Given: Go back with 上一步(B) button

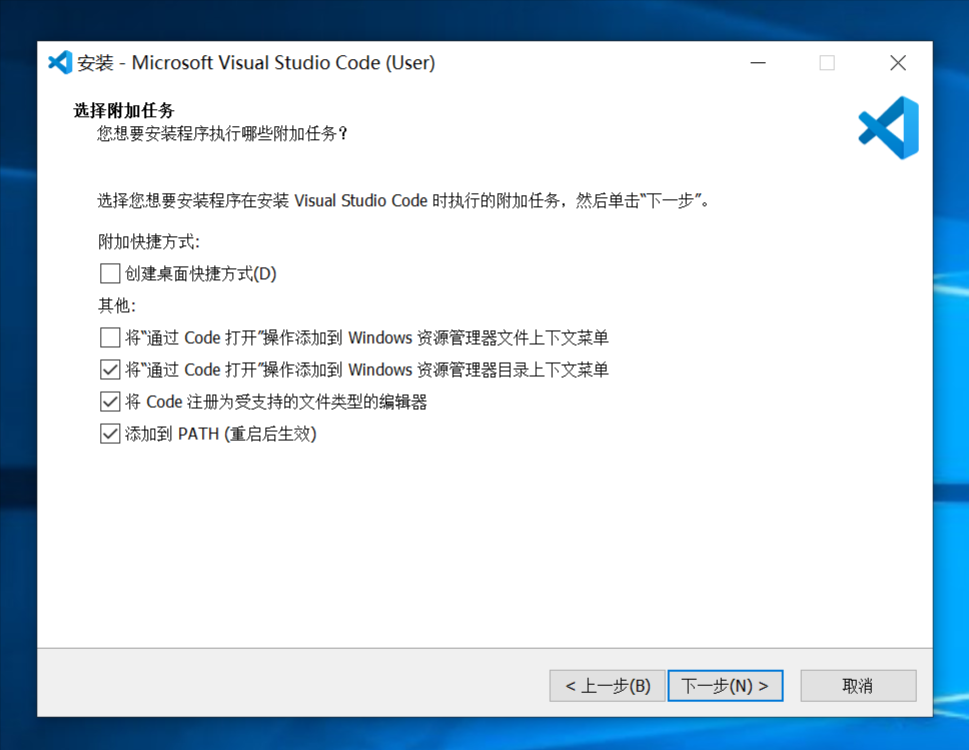Looking at the screenshot, I should 607,686.
